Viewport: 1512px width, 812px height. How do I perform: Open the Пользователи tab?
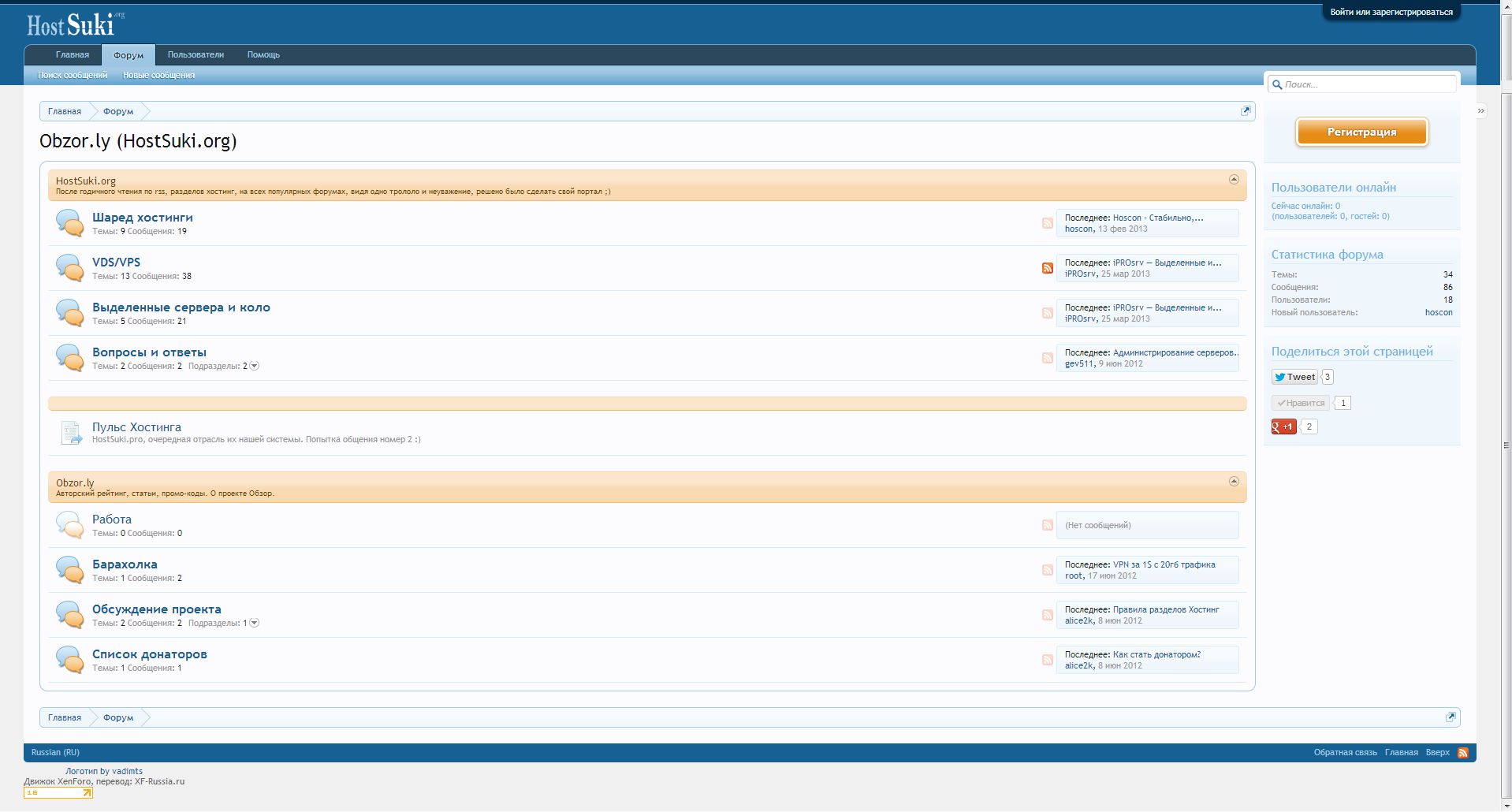tap(196, 55)
